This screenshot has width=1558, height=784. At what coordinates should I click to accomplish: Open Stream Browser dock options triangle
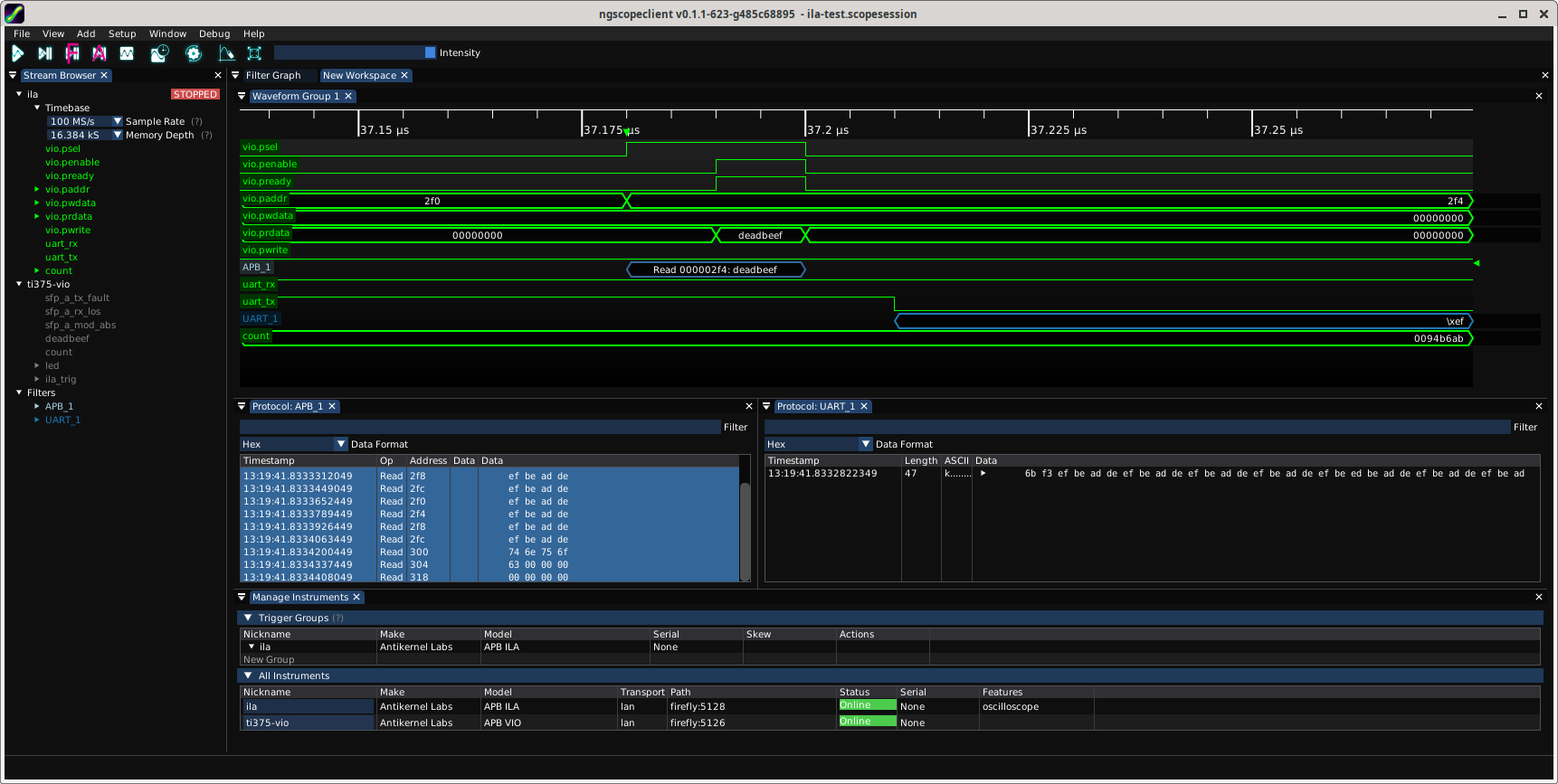[x=13, y=76]
